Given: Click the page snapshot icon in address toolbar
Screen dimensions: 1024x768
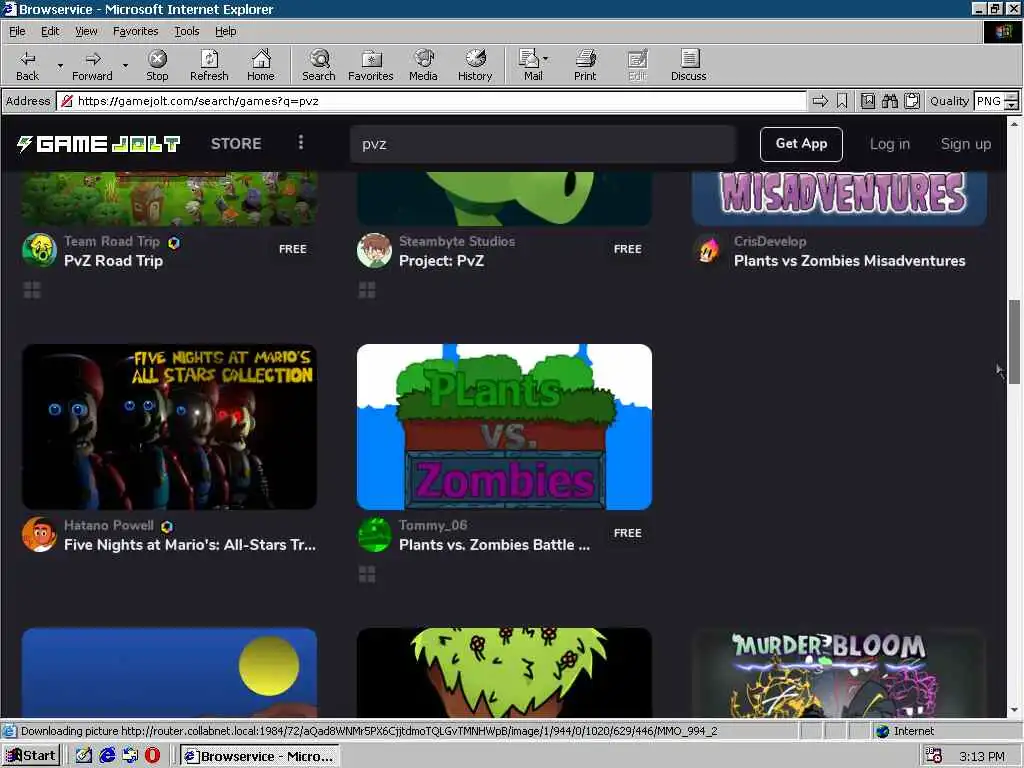Looking at the screenshot, I should (867, 101).
